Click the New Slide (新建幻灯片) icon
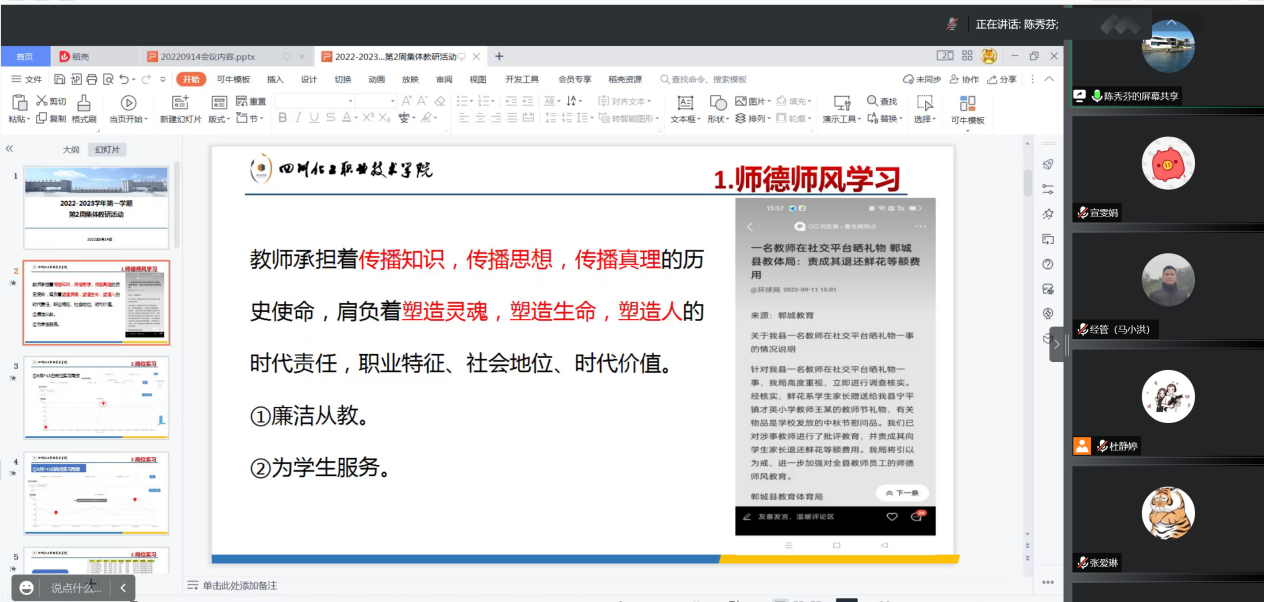The height and width of the screenshot is (602, 1264). [180, 102]
